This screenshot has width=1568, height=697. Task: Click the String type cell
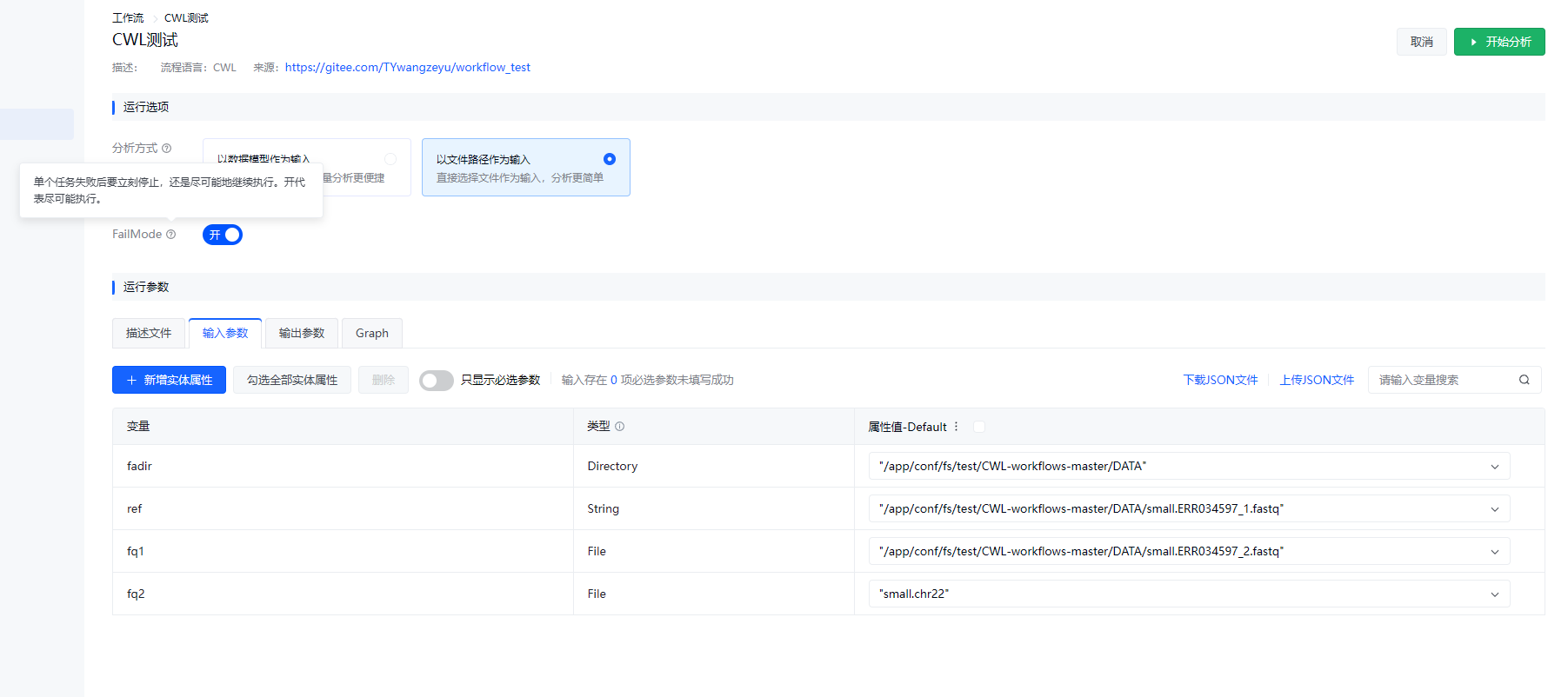714,508
